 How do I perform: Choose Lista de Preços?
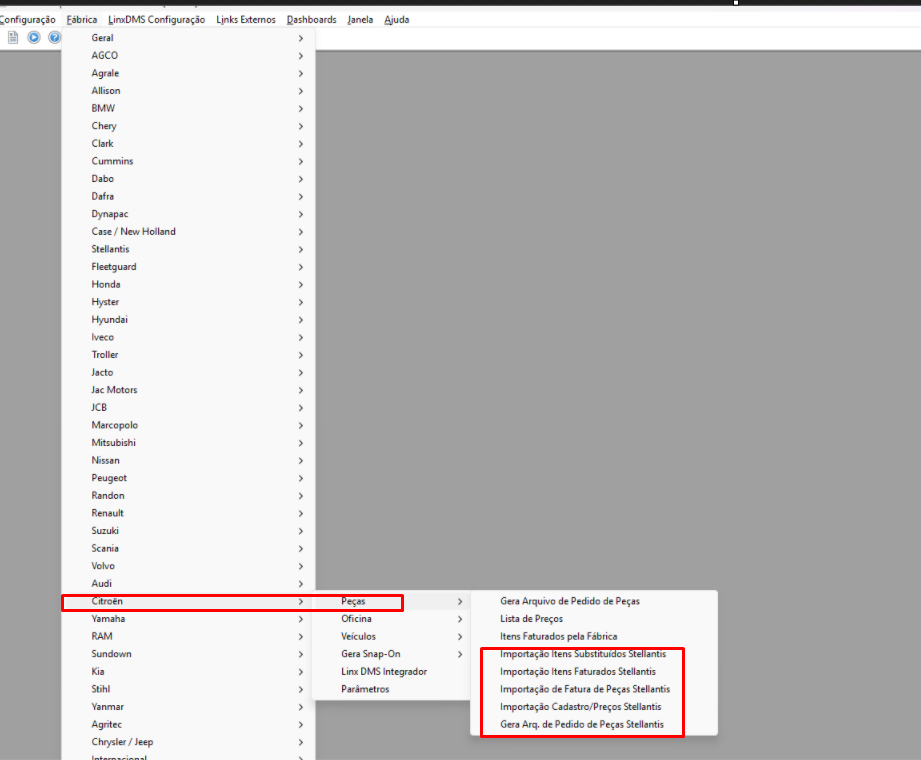[x=594, y=619]
